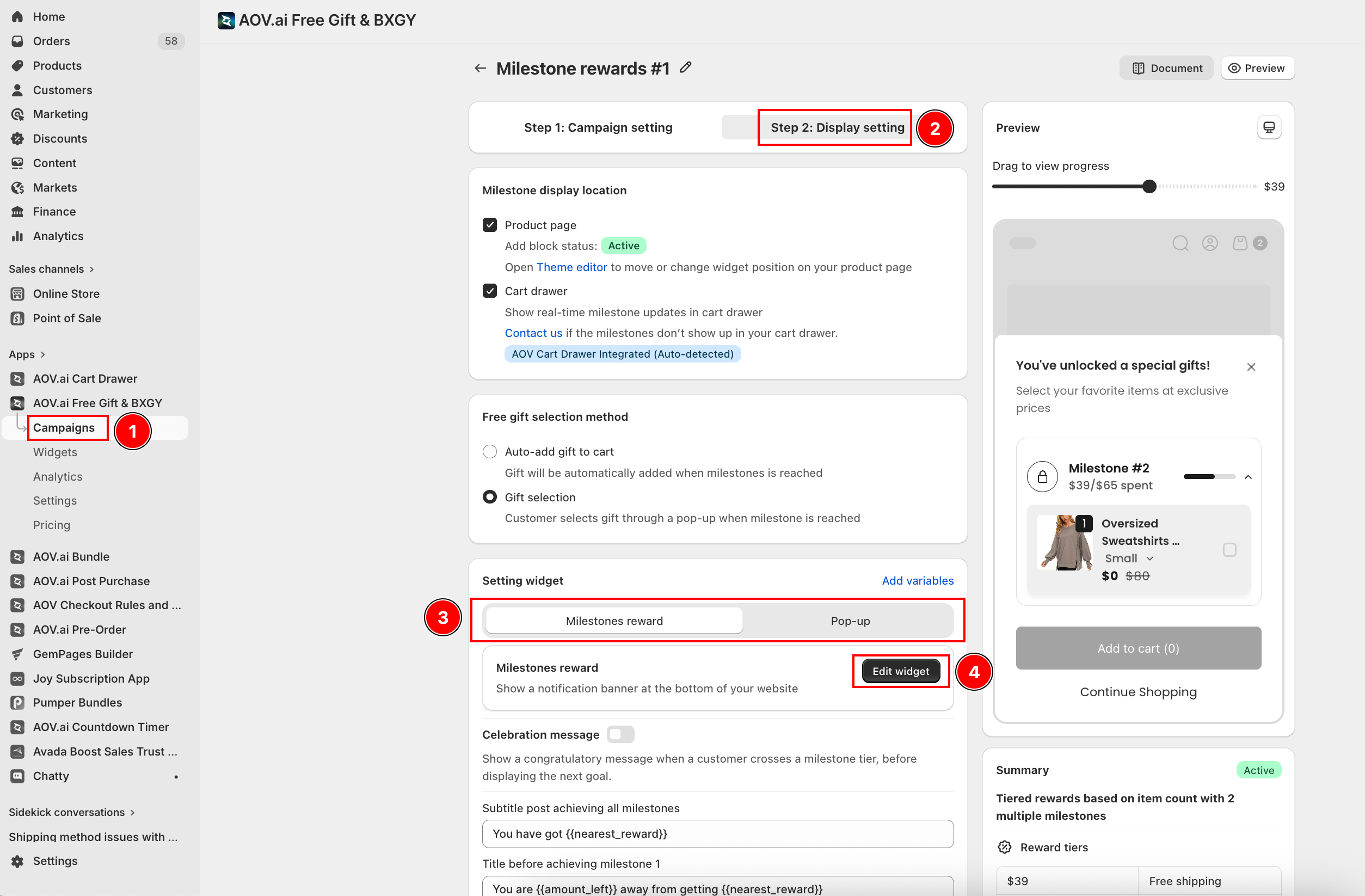Click the Edit widget button
Screen dimensions: 1365x896
click(900, 671)
